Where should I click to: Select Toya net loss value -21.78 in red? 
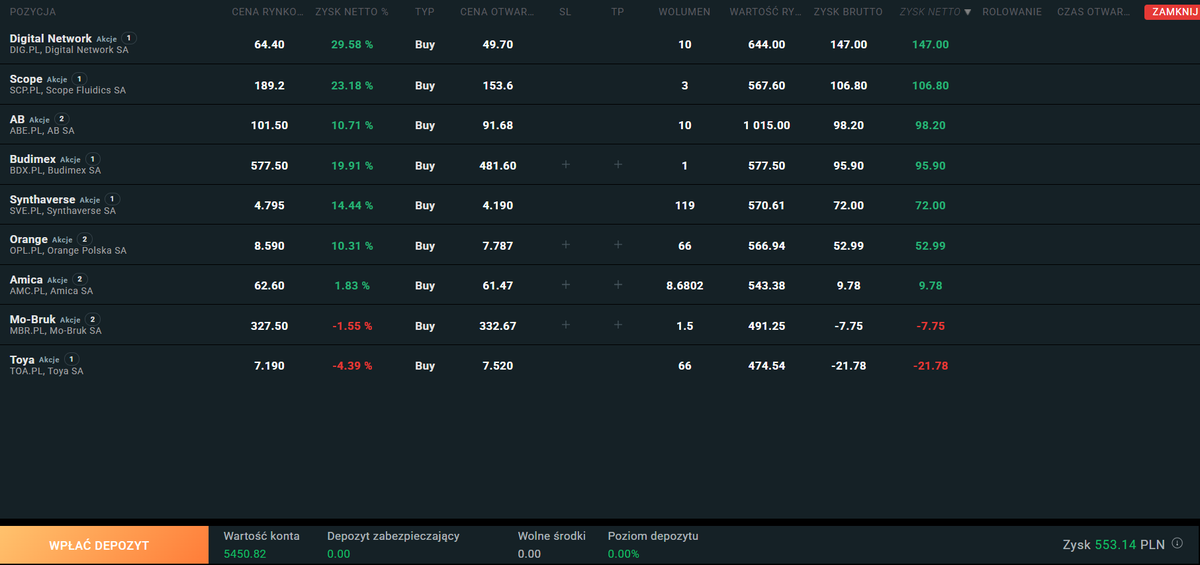pyautogui.click(x=930, y=365)
